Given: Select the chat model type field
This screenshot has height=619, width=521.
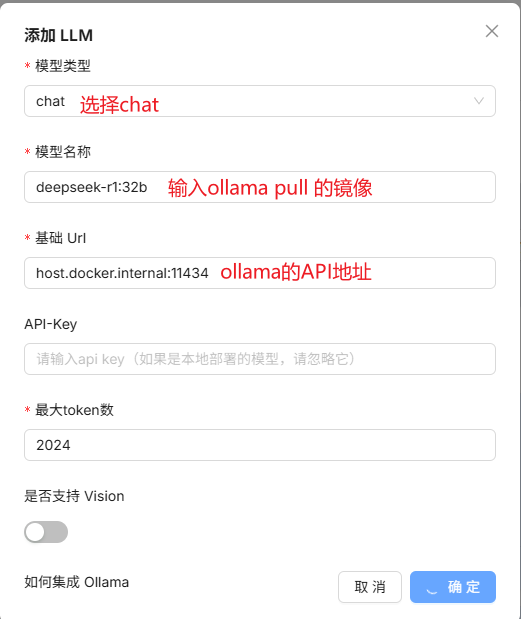Looking at the screenshot, I should pos(260,101).
